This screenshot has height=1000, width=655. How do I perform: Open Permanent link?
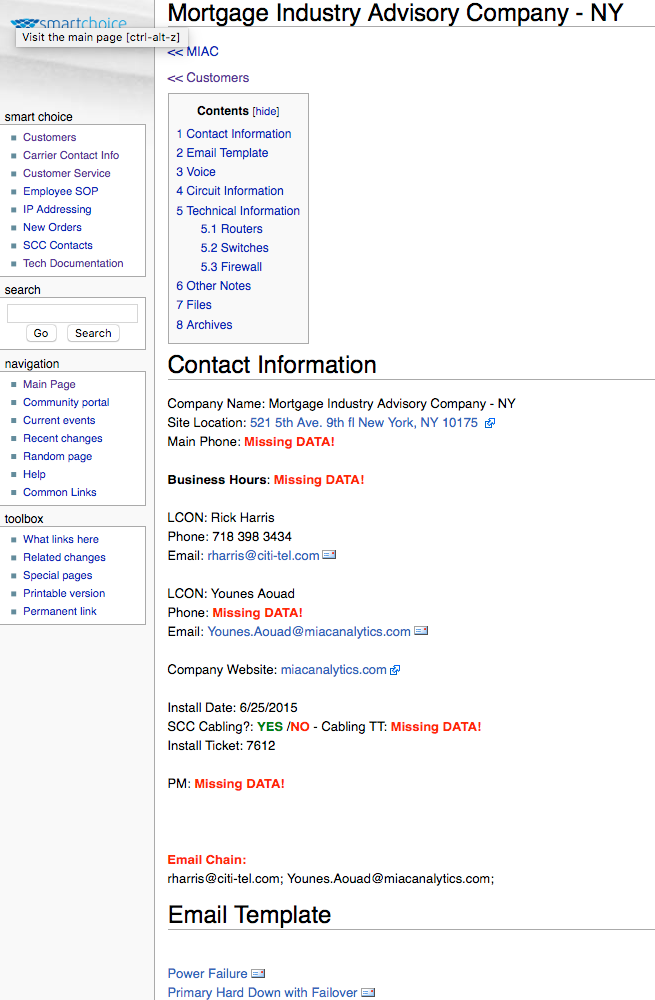click(x=60, y=611)
